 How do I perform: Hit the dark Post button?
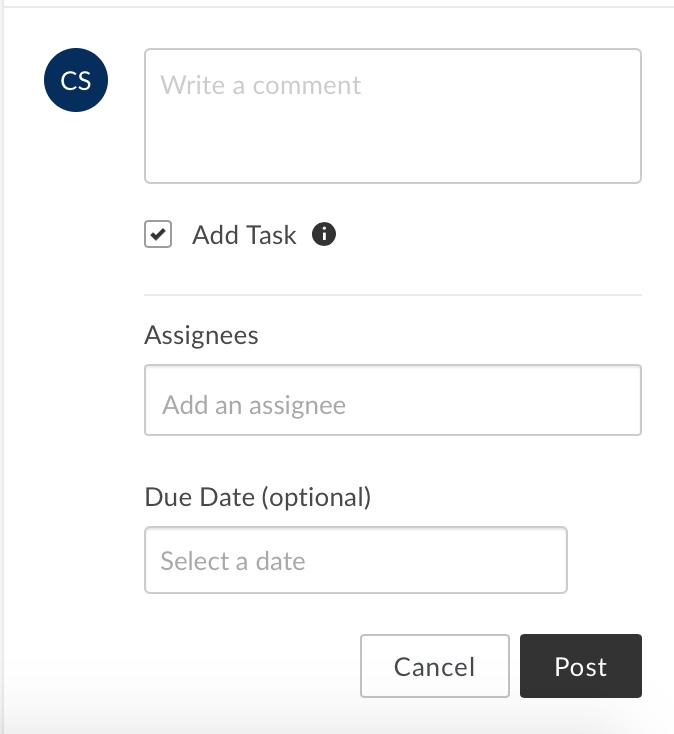click(x=581, y=666)
